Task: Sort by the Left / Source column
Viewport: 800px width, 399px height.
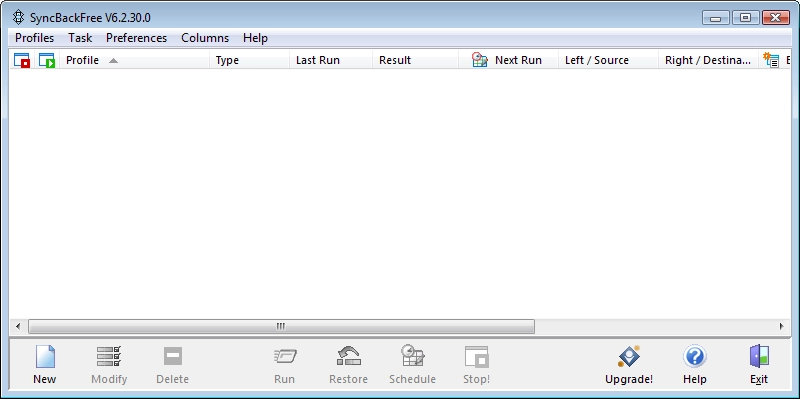Action: click(x=597, y=60)
